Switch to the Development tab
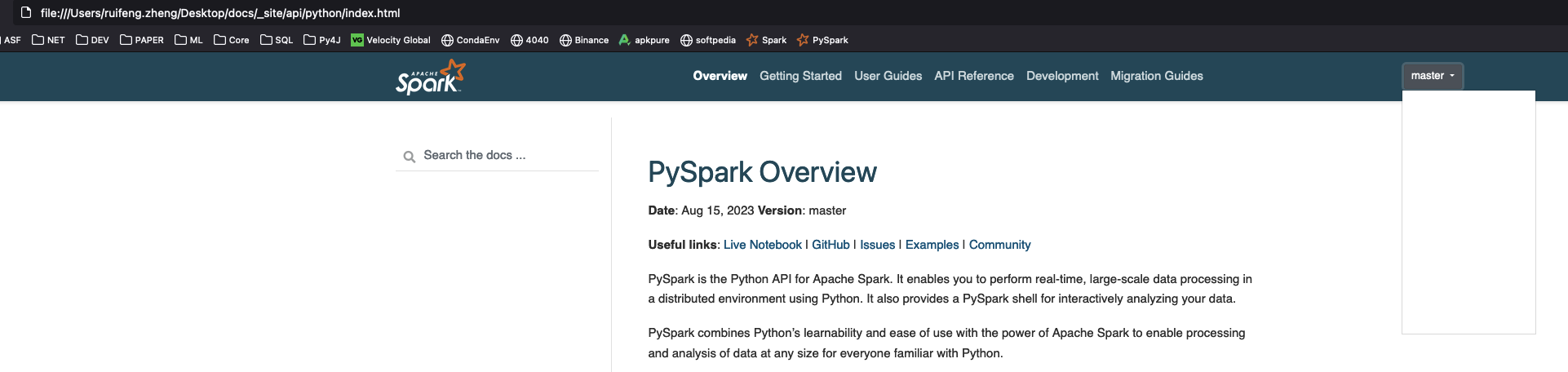This screenshot has height=372, width=1568. coord(1062,76)
